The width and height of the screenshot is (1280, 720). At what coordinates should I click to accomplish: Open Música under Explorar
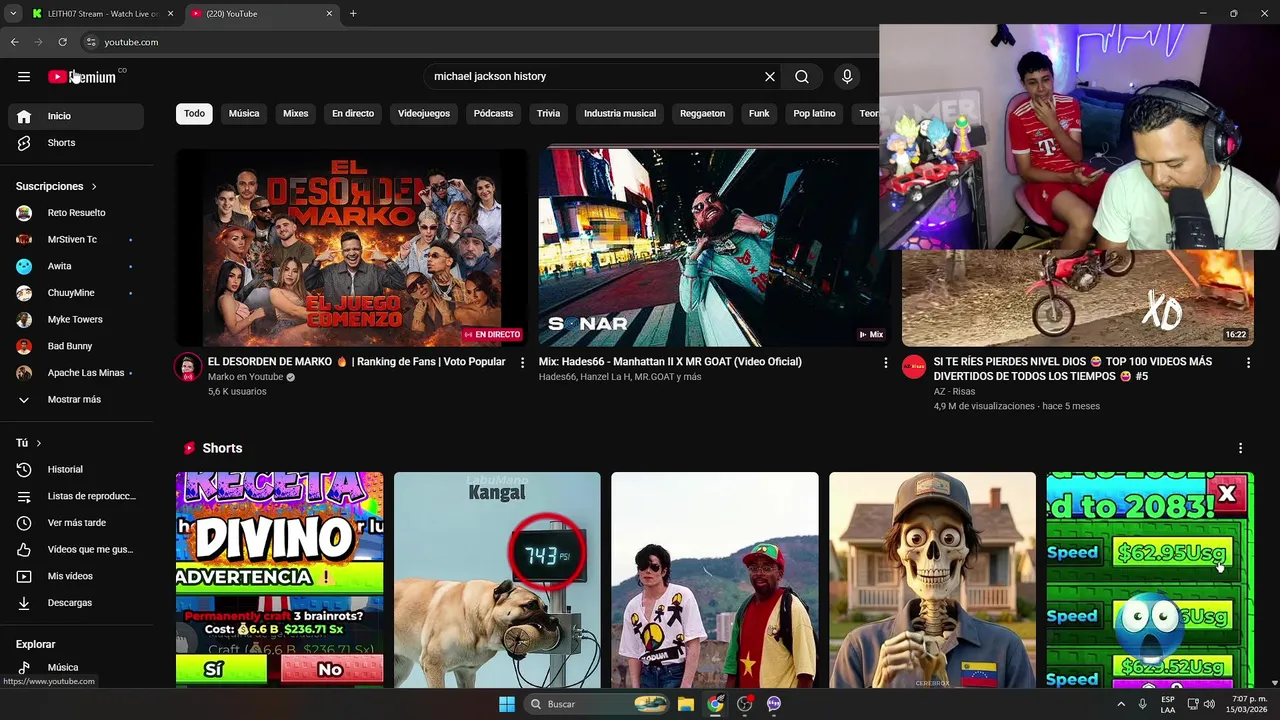point(76,668)
